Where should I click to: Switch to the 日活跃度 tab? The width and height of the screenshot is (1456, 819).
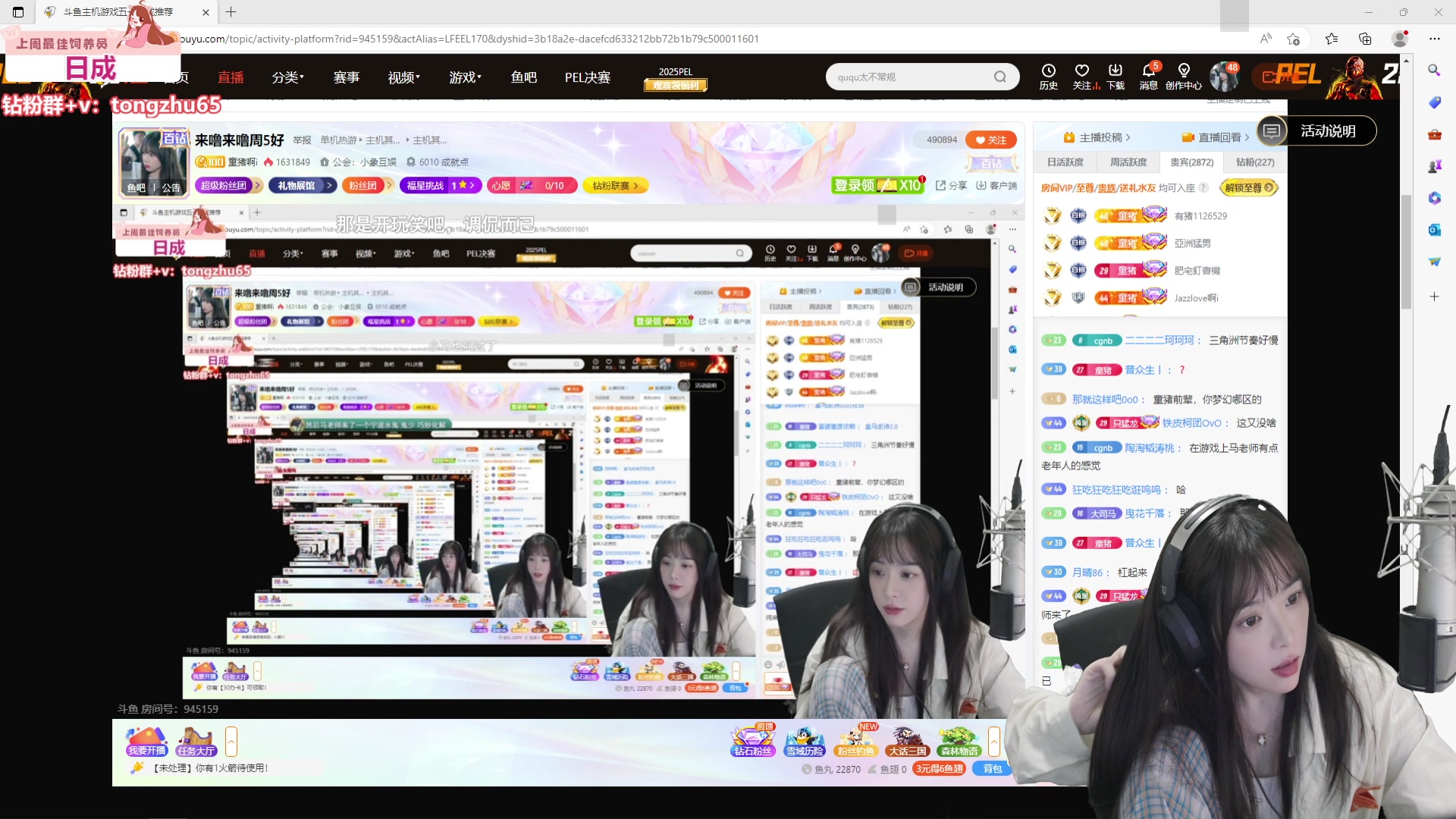[x=1065, y=162]
